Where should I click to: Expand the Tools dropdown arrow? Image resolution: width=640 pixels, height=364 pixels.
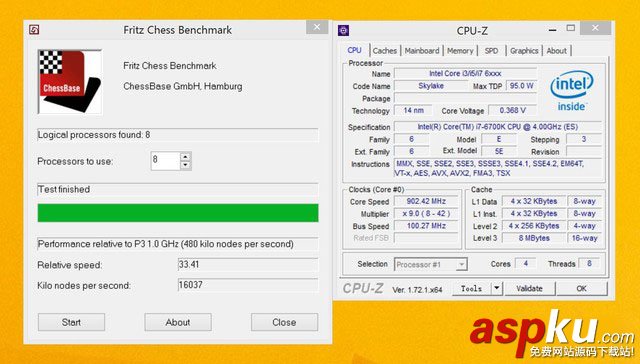tap(497, 289)
